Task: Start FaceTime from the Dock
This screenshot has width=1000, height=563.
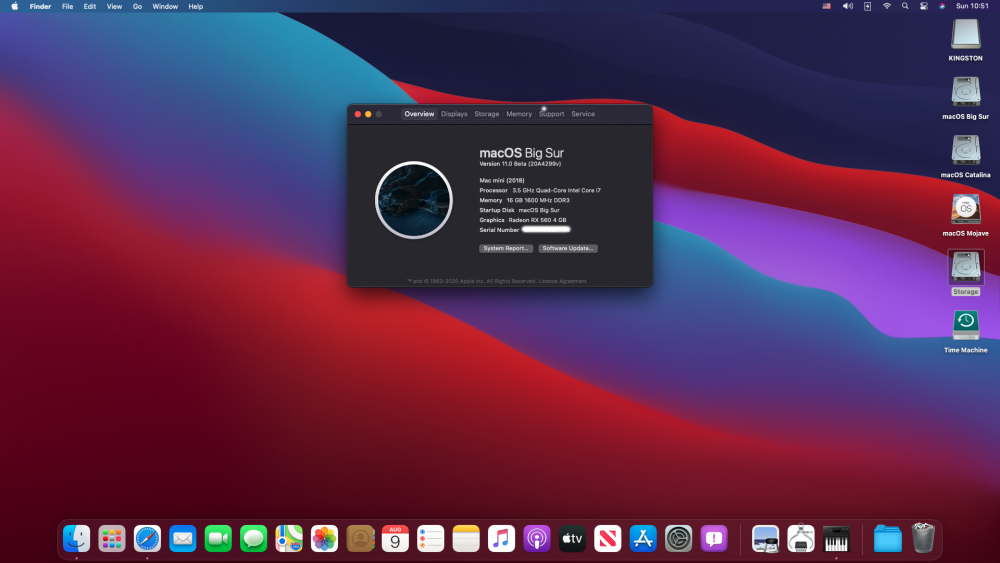Action: coord(218,539)
